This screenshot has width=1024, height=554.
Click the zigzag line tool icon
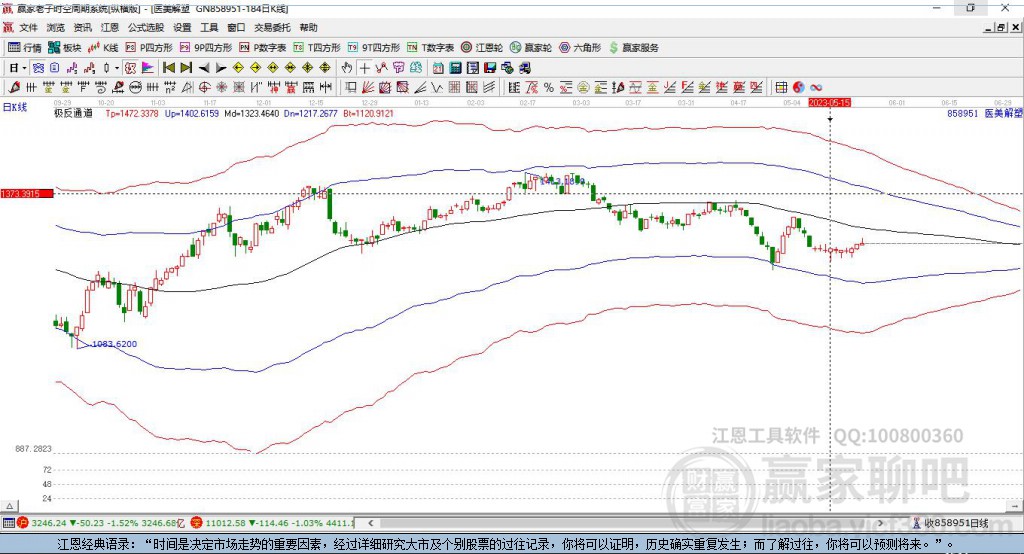pos(437,87)
